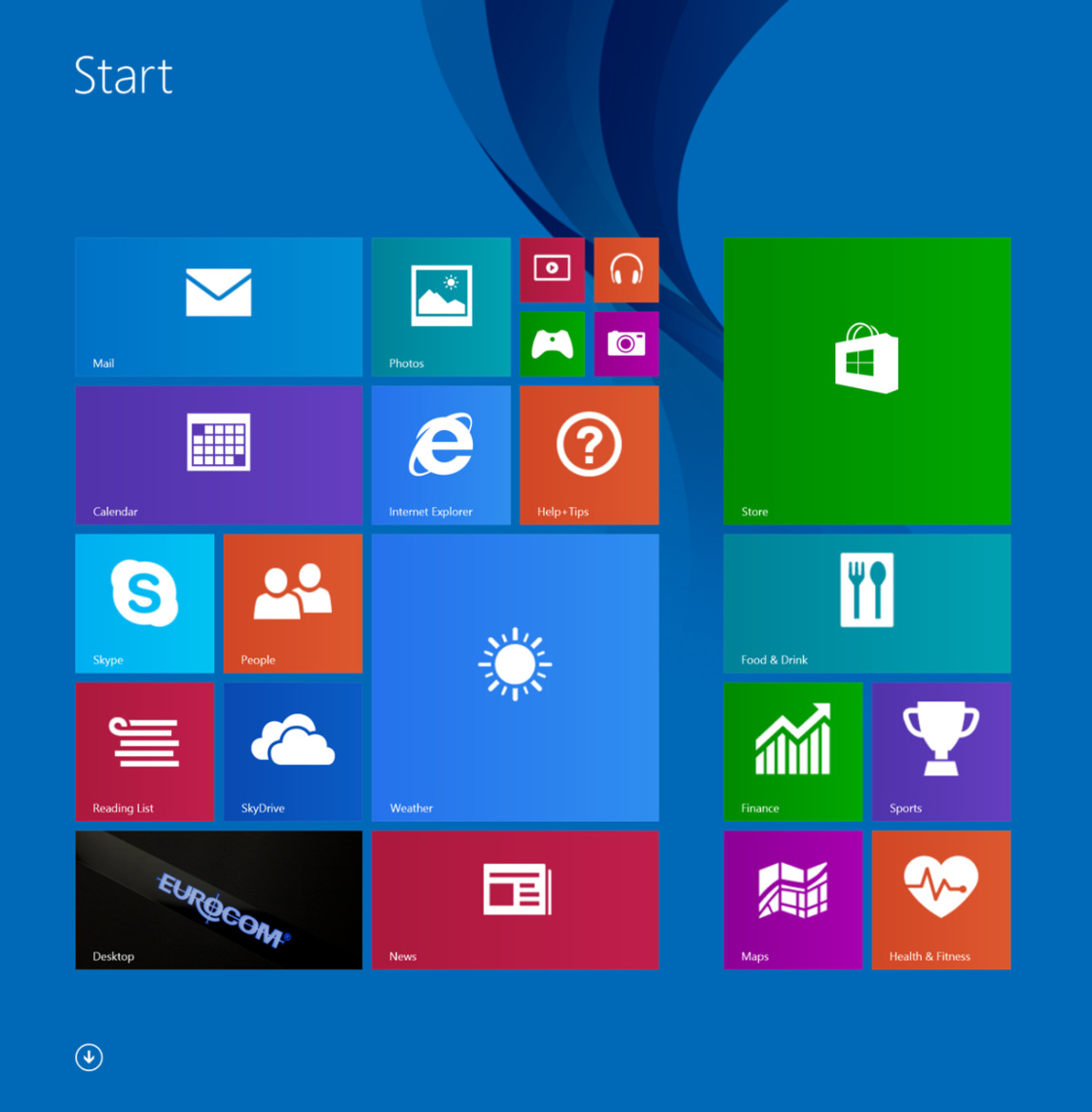Open the Weather tile
Image resolution: width=1092 pixels, height=1112 pixels.
(x=516, y=678)
